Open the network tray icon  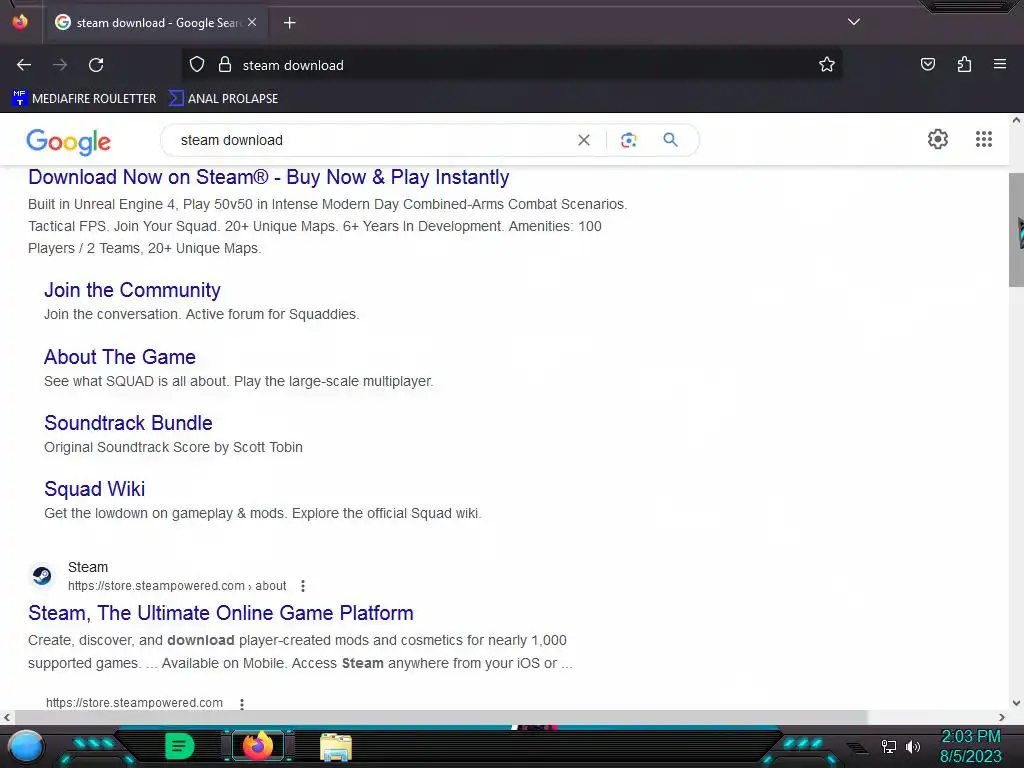click(x=888, y=746)
